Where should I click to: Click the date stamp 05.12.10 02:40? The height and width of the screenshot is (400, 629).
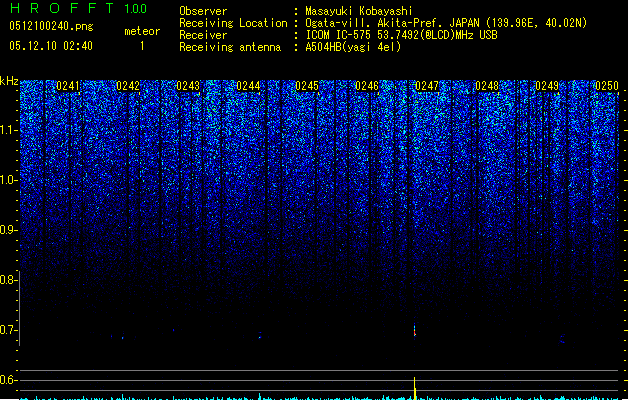(51, 46)
